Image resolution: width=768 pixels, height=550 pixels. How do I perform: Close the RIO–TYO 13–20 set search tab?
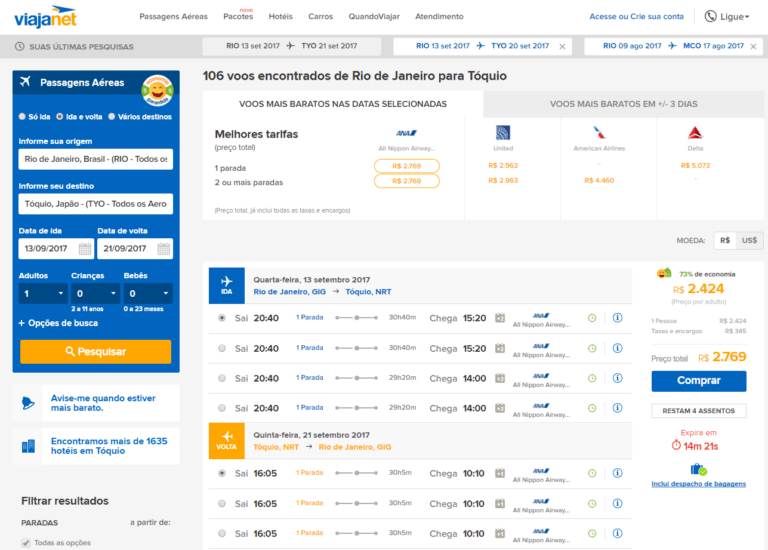tap(562, 46)
